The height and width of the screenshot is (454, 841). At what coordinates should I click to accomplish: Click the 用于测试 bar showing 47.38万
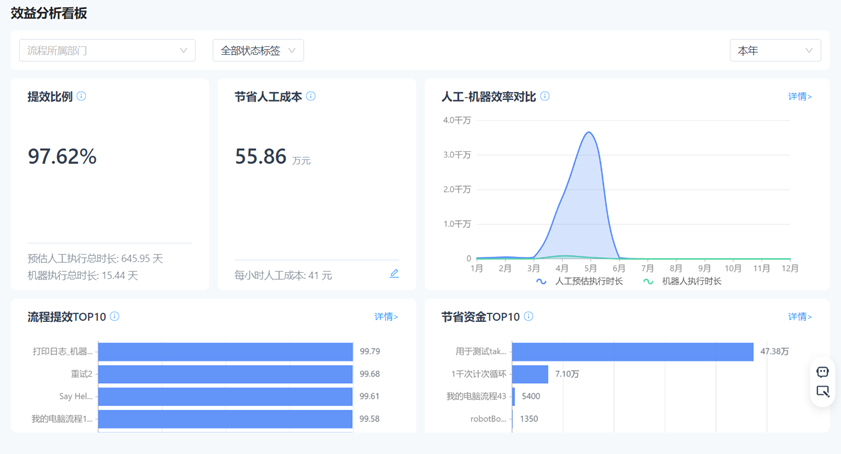pyautogui.click(x=633, y=352)
